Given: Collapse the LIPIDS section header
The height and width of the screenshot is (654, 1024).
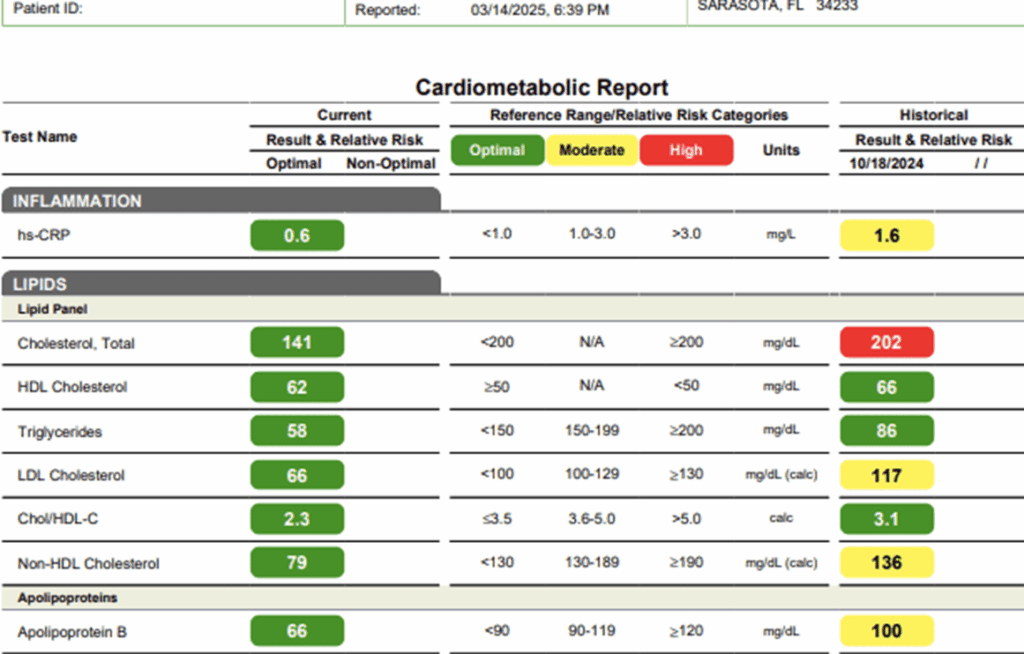Looking at the screenshot, I should (120, 284).
